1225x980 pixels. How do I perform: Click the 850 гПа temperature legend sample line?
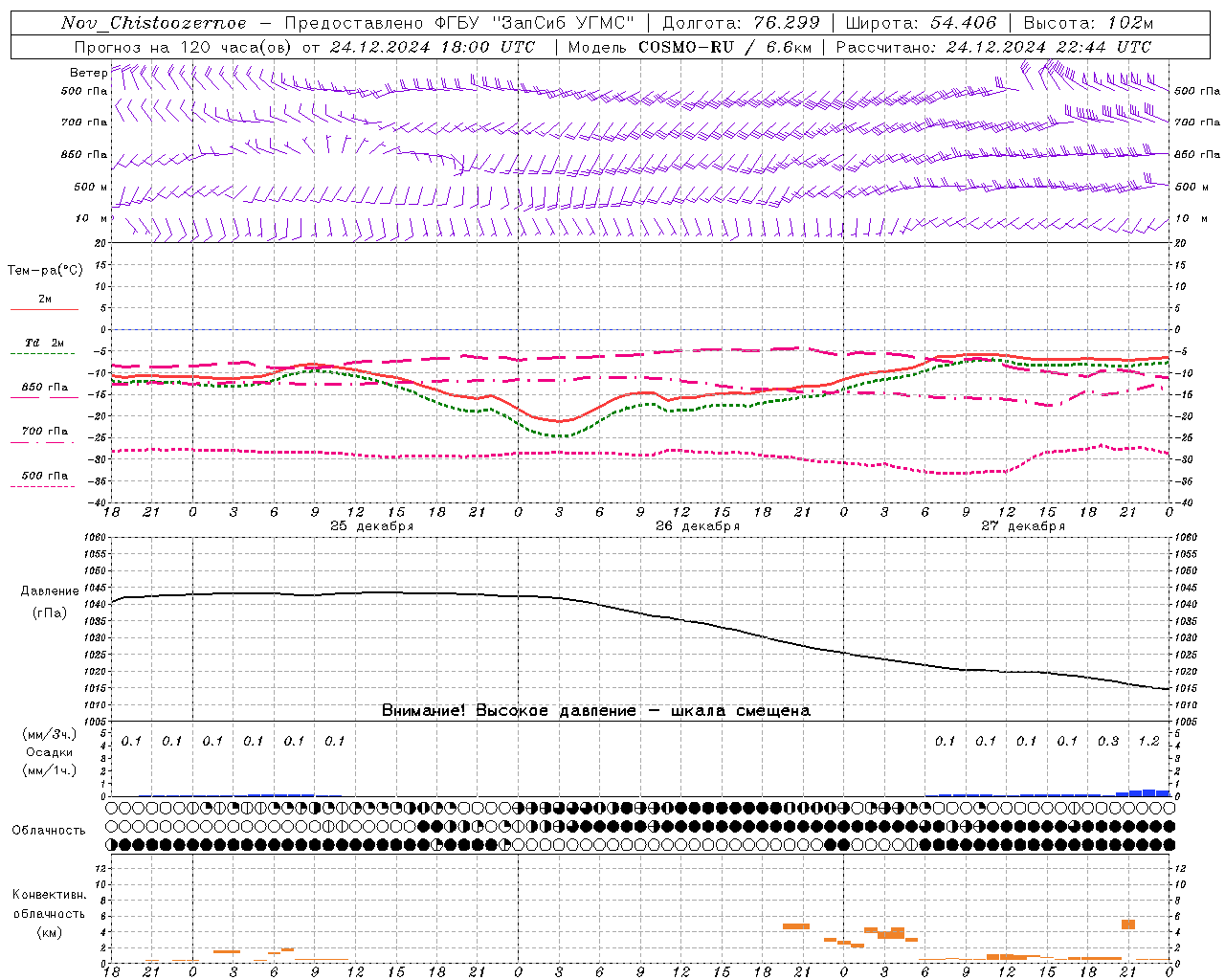(x=43, y=398)
